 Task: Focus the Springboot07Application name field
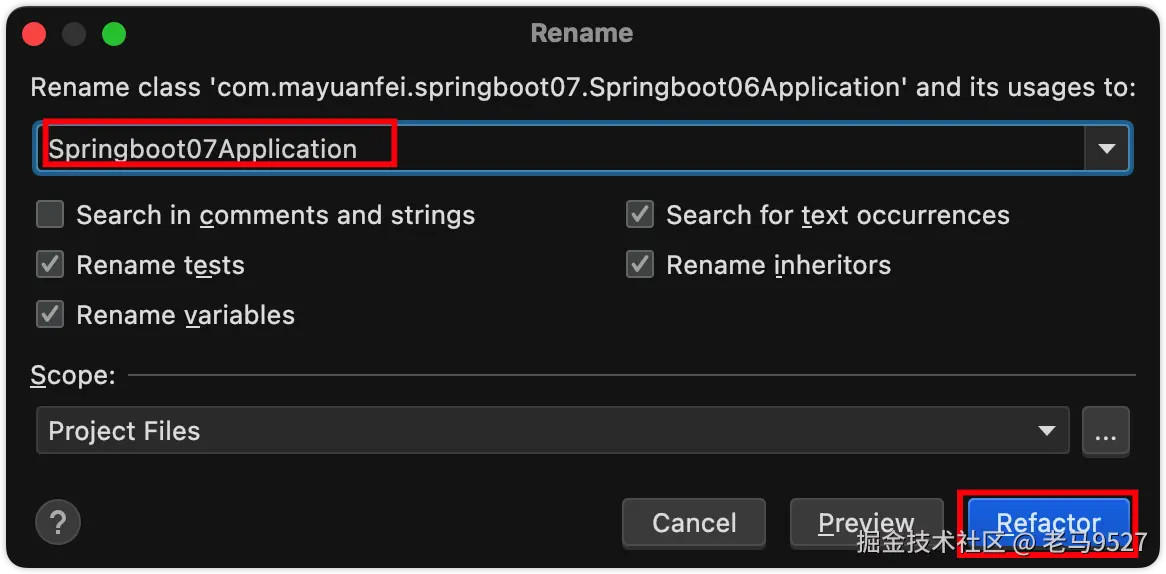point(560,149)
